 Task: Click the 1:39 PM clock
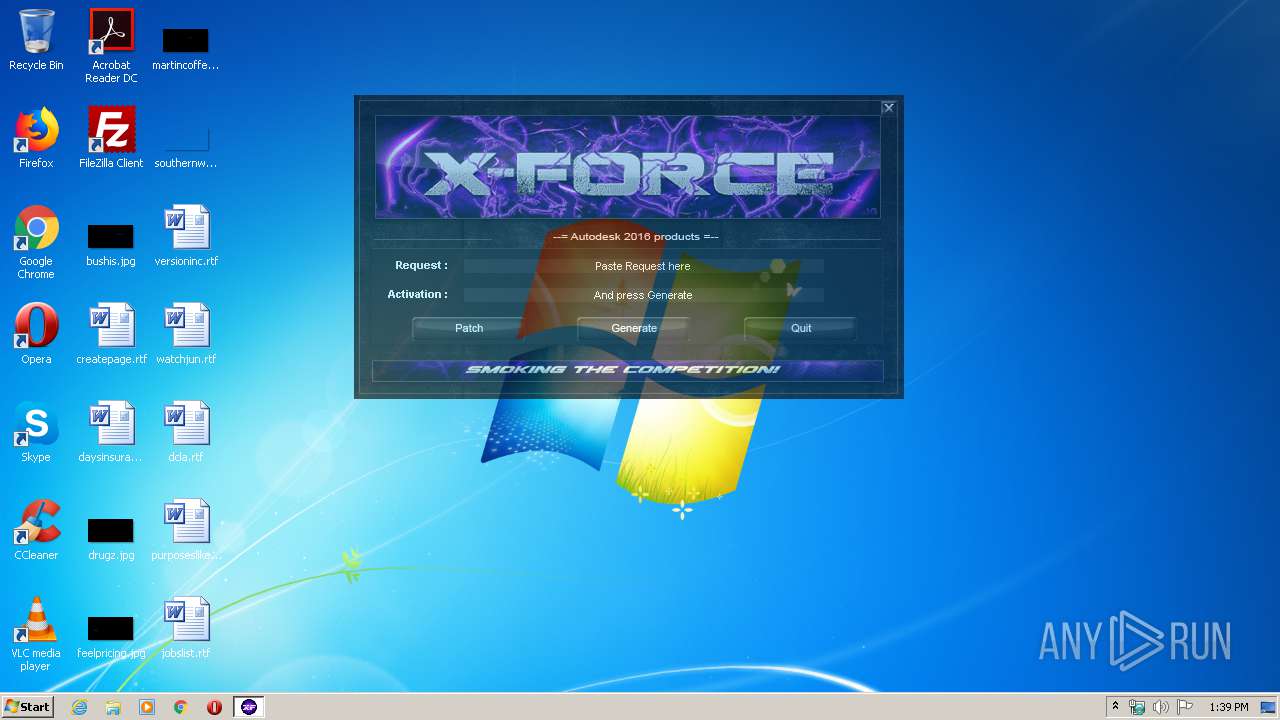(x=1228, y=707)
